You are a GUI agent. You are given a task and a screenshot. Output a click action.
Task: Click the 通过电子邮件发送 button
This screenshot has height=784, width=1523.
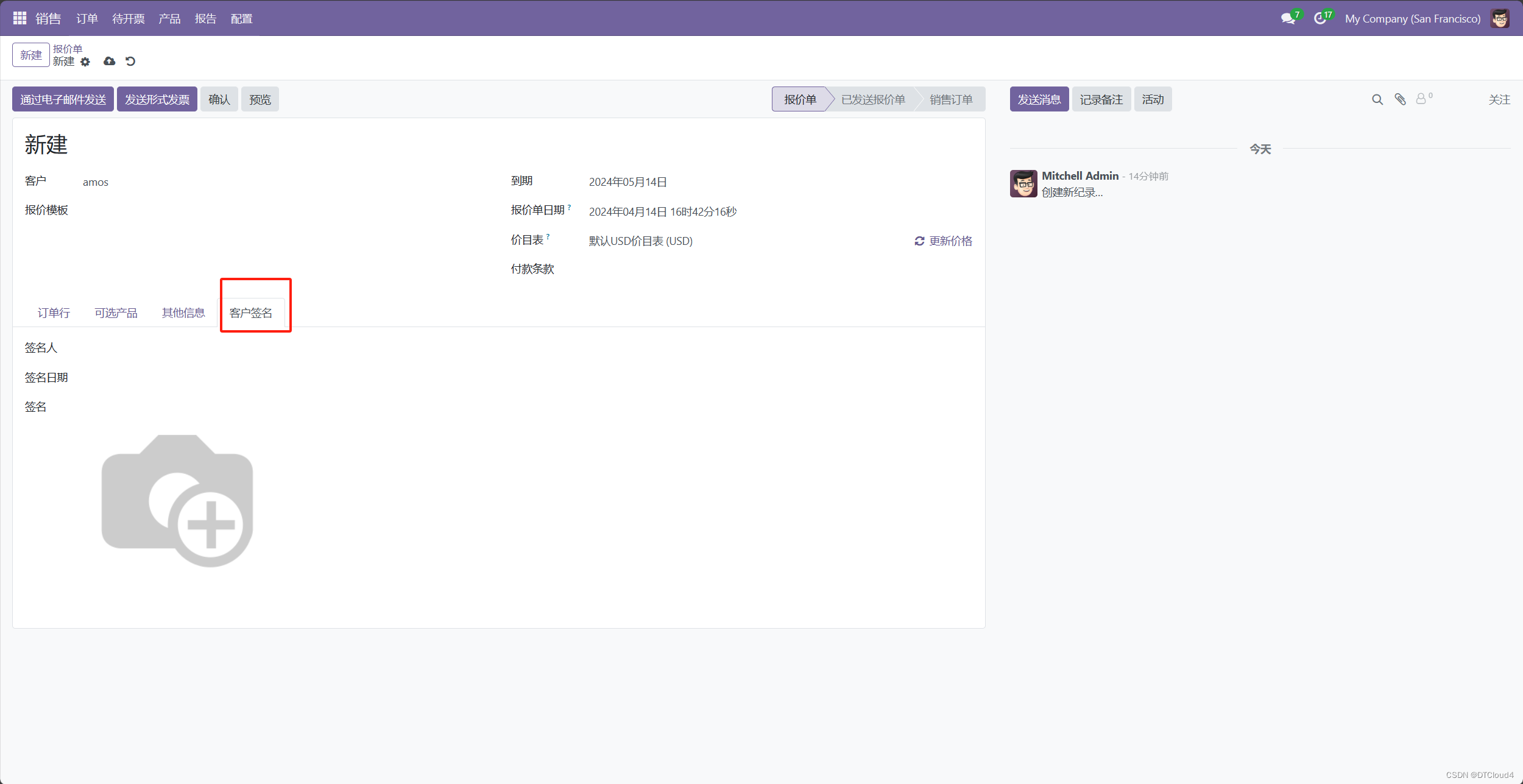[63, 99]
